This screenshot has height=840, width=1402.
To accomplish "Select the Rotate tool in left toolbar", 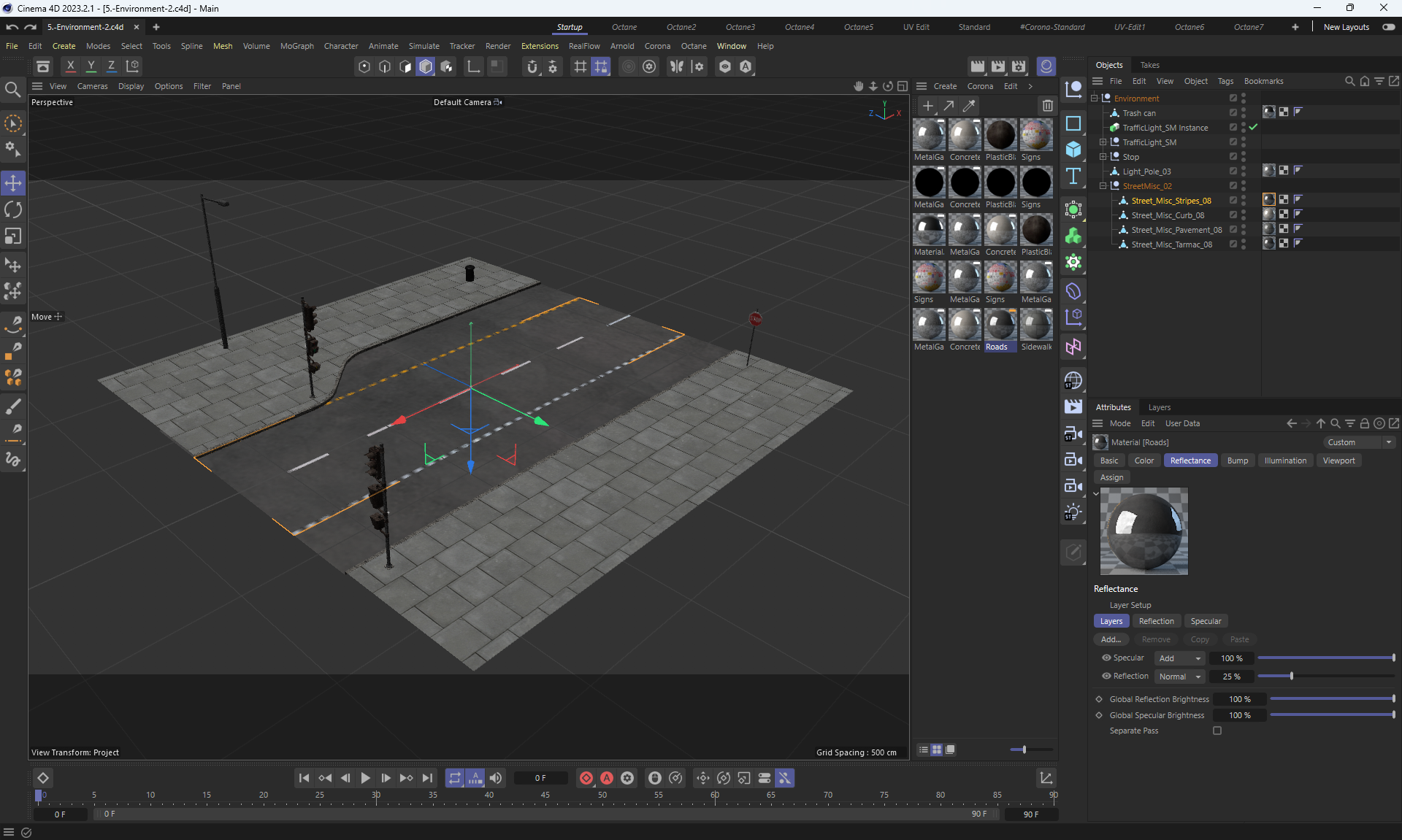I will pyautogui.click(x=13, y=209).
